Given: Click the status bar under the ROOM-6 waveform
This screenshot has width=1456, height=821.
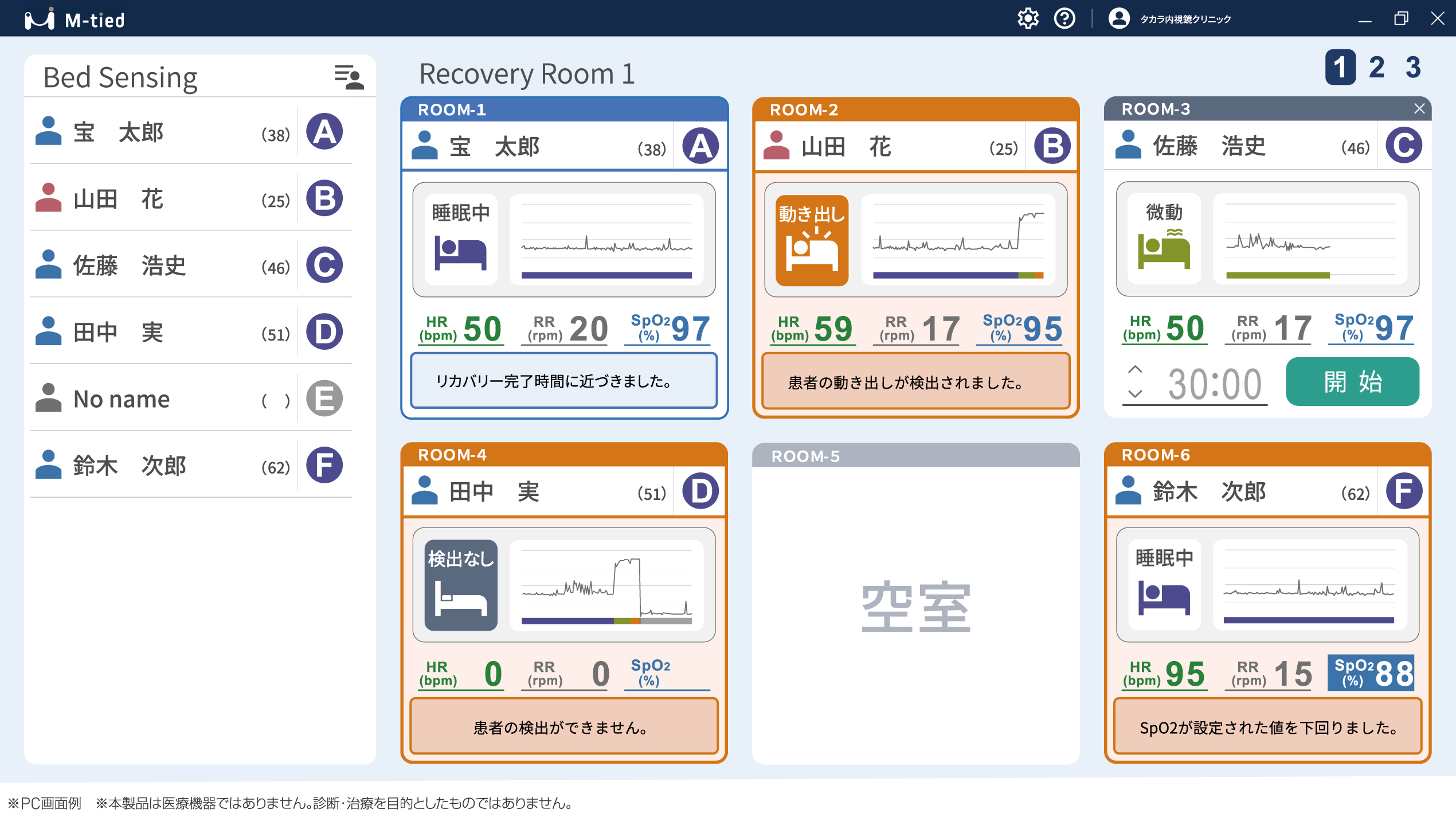Looking at the screenshot, I should [x=1308, y=620].
